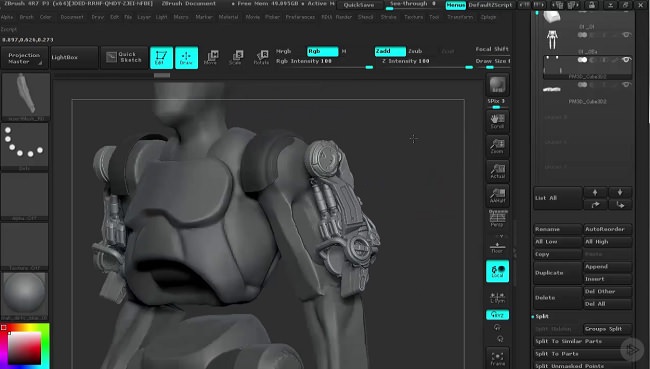Enable Z-axis rotation icon above Frame
The image size is (650, 369).
point(500,339)
